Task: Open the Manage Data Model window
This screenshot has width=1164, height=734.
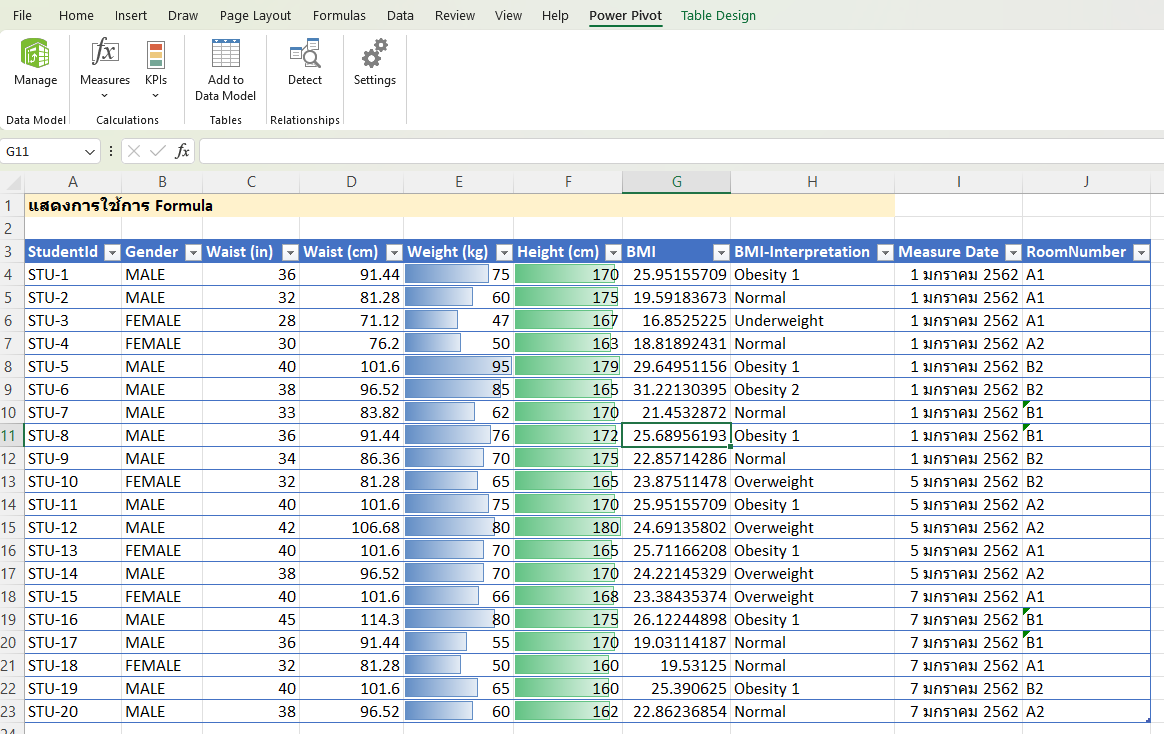Action: 35,63
